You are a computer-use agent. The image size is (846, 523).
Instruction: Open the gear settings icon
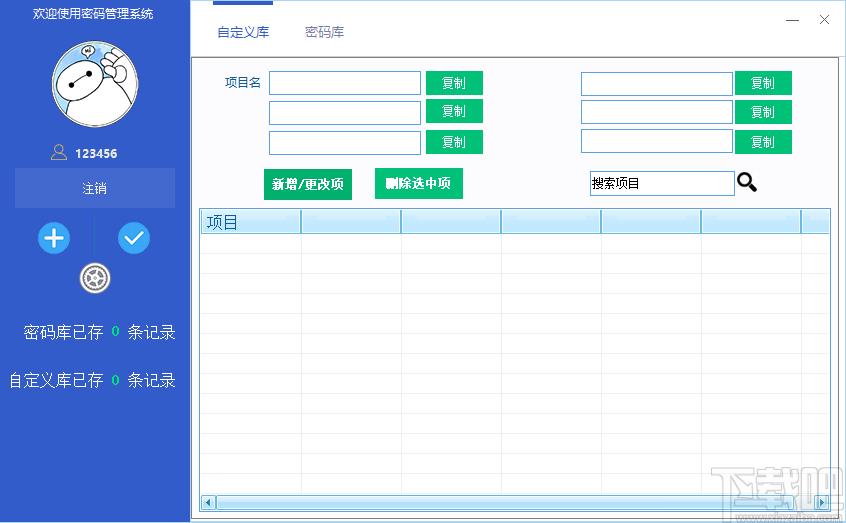coord(95,279)
